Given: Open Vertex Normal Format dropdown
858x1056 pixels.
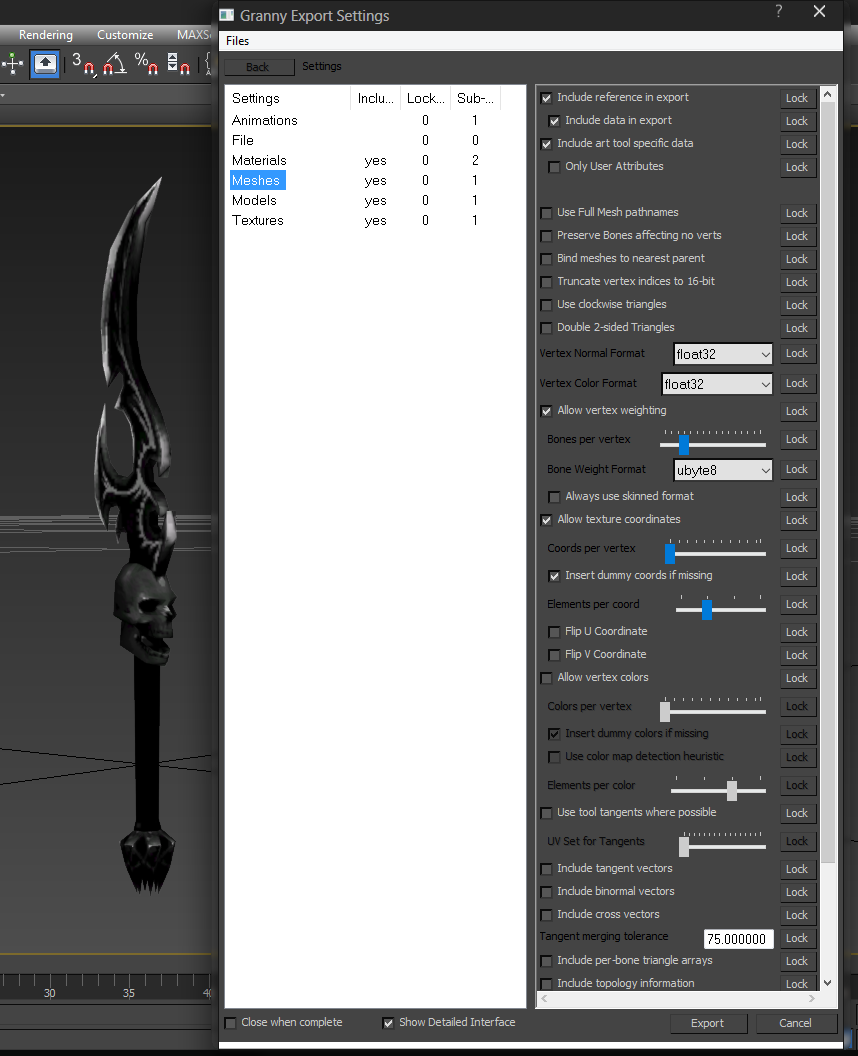Looking at the screenshot, I should click(723, 354).
